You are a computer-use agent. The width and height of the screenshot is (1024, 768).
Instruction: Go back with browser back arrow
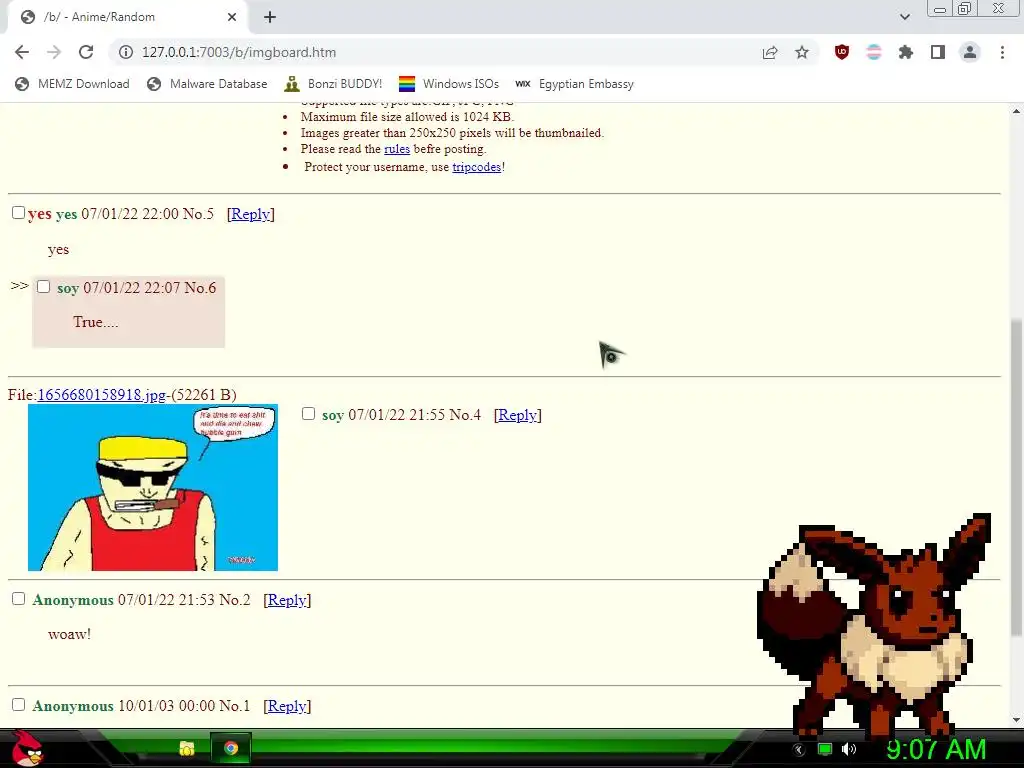tap(22, 52)
